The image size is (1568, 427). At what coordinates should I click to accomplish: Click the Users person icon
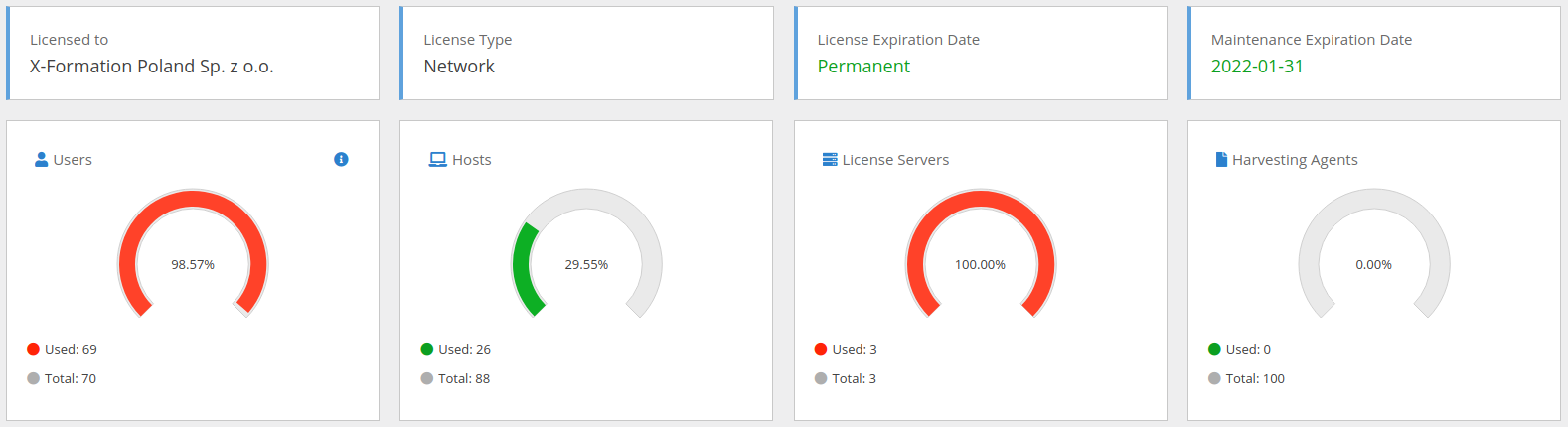pyautogui.click(x=41, y=159)
